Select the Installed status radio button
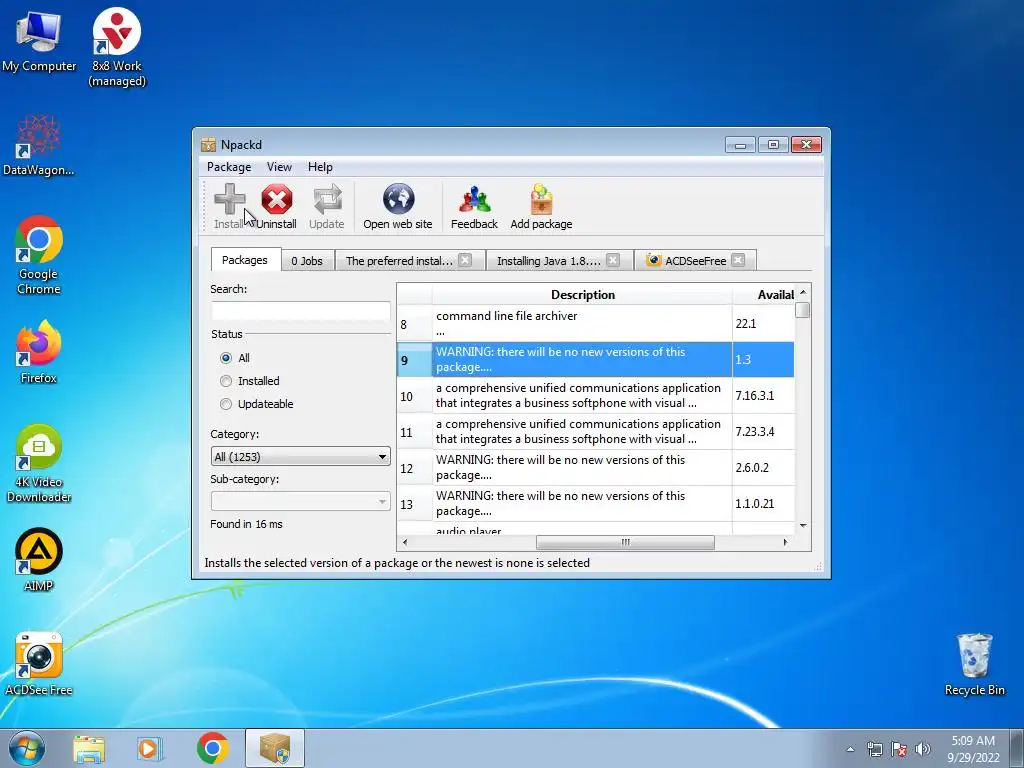Image resolution: width=1024 pixels, height=768 pixels. coord(226,381)
